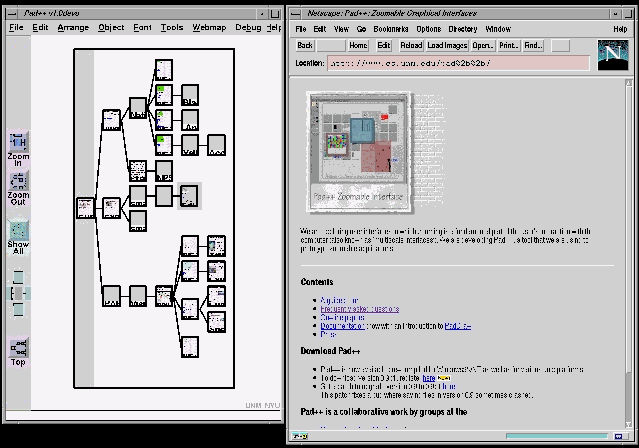This screenshot has width=639, height=448.
Task: Click the Location URL field in Netscape
Action: click(x=458, y=63)
